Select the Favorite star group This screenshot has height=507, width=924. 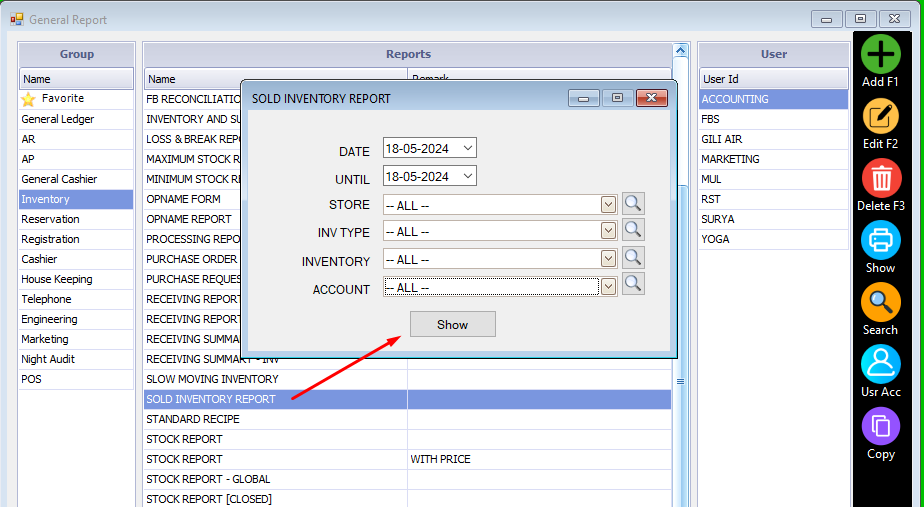tap(76, 99)
